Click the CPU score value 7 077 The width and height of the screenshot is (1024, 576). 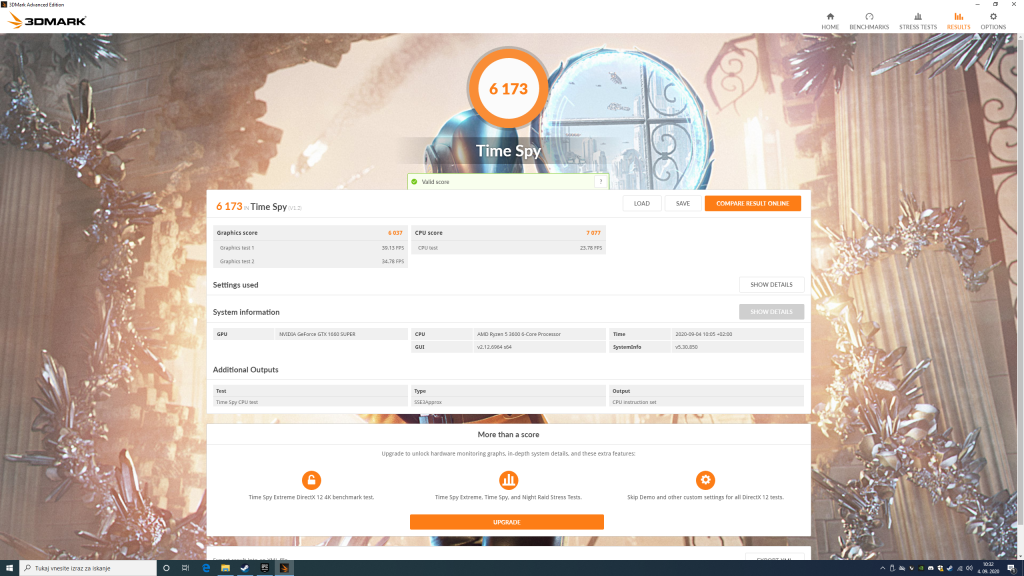(593, 232)
